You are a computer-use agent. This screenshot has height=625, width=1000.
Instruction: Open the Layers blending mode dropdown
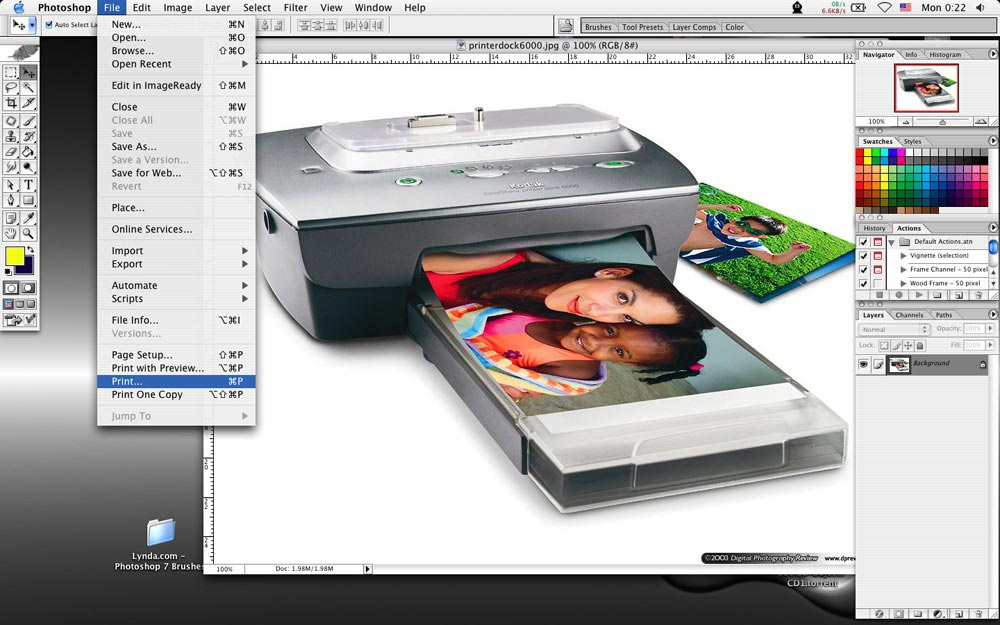(893, 330)
